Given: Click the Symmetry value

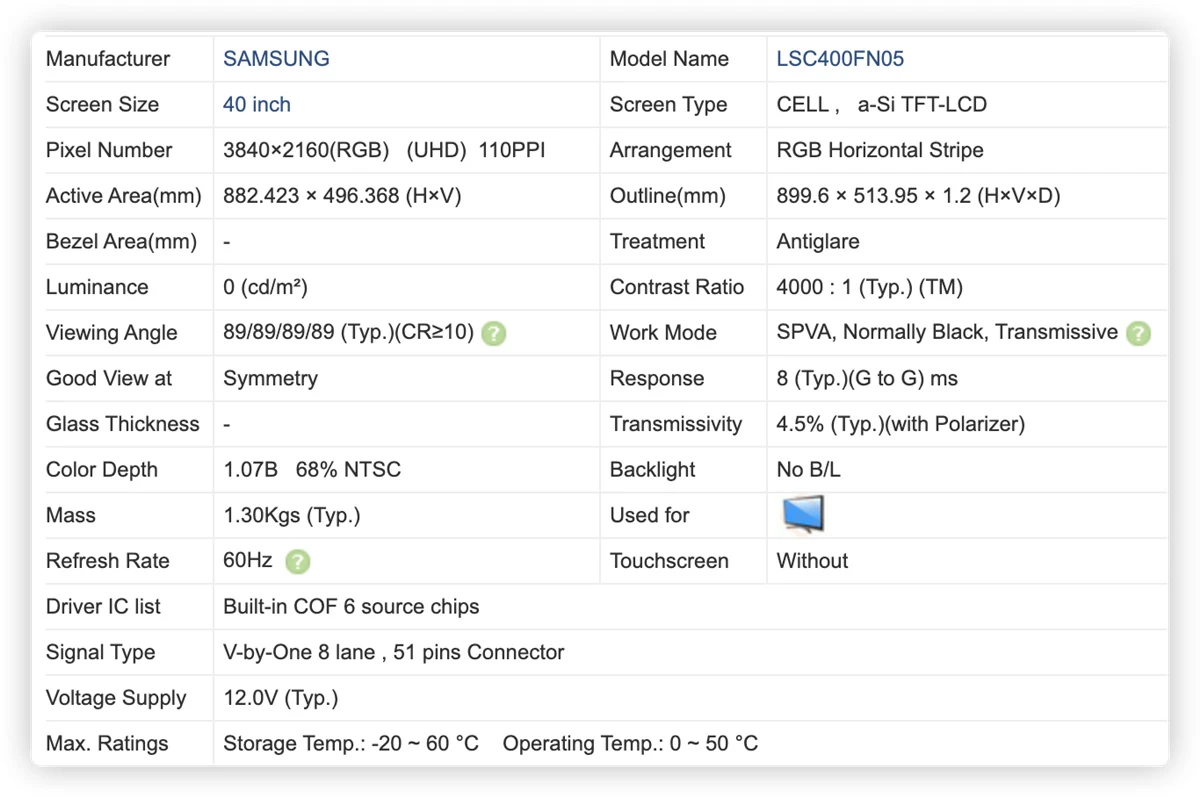Looking at the screenshot, I should (x=270, y=378).
